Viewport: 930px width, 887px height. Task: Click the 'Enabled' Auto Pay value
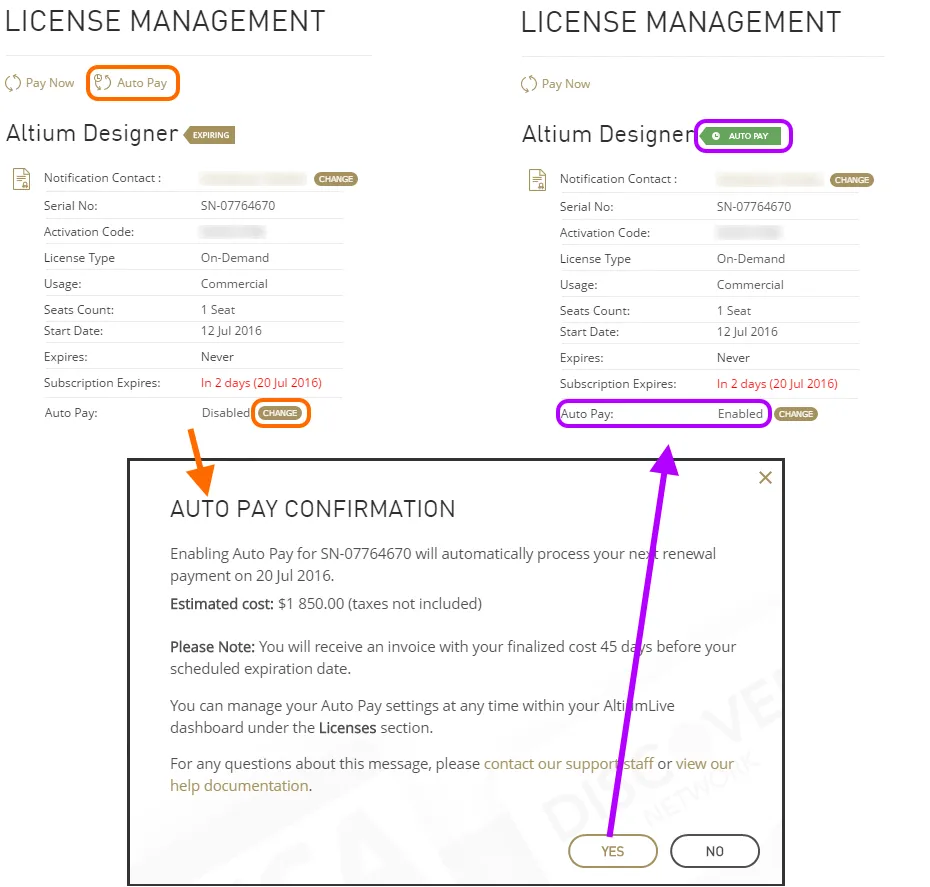point(740,414)
